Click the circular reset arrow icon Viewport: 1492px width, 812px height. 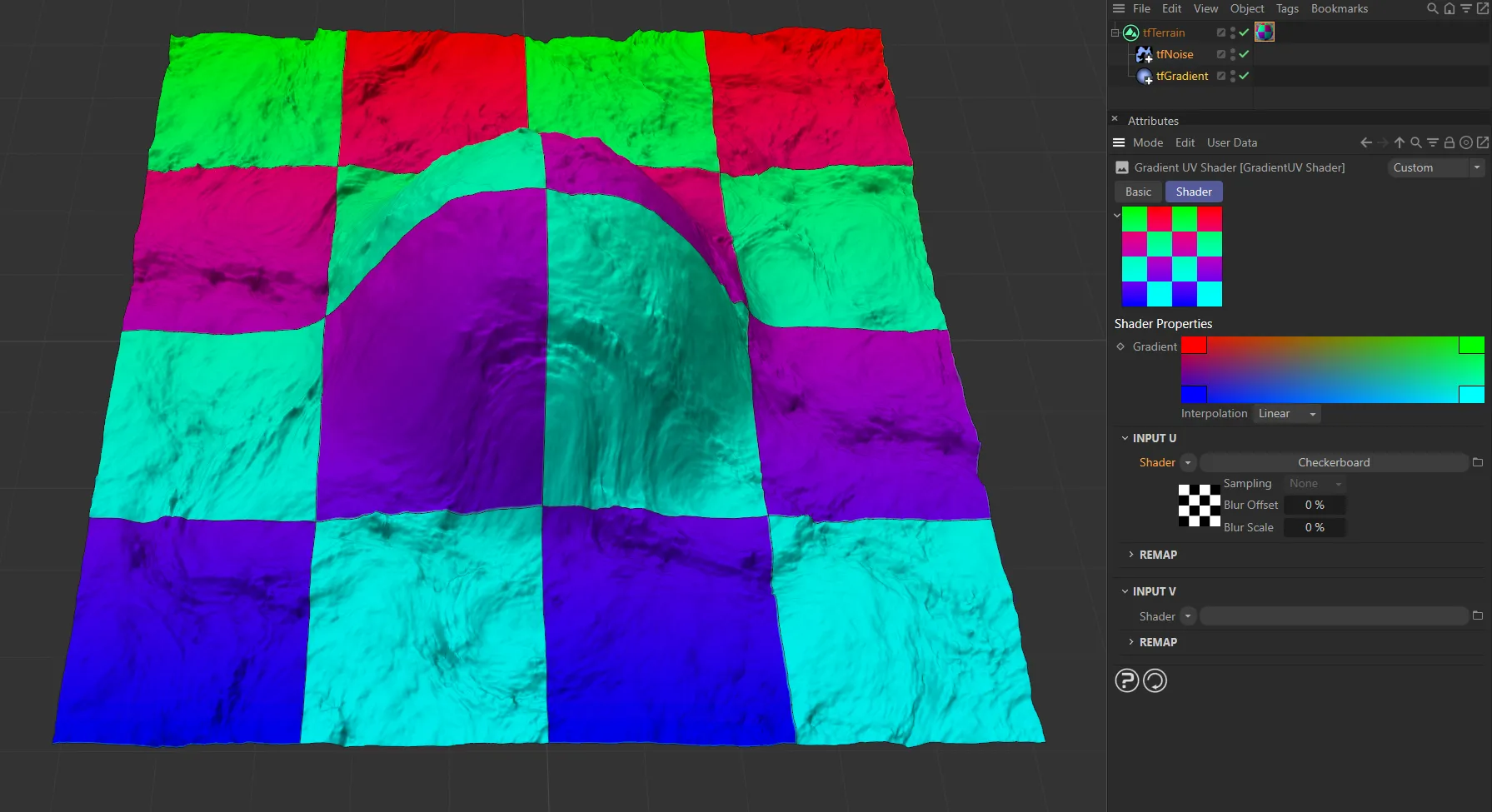point(1155,680)
